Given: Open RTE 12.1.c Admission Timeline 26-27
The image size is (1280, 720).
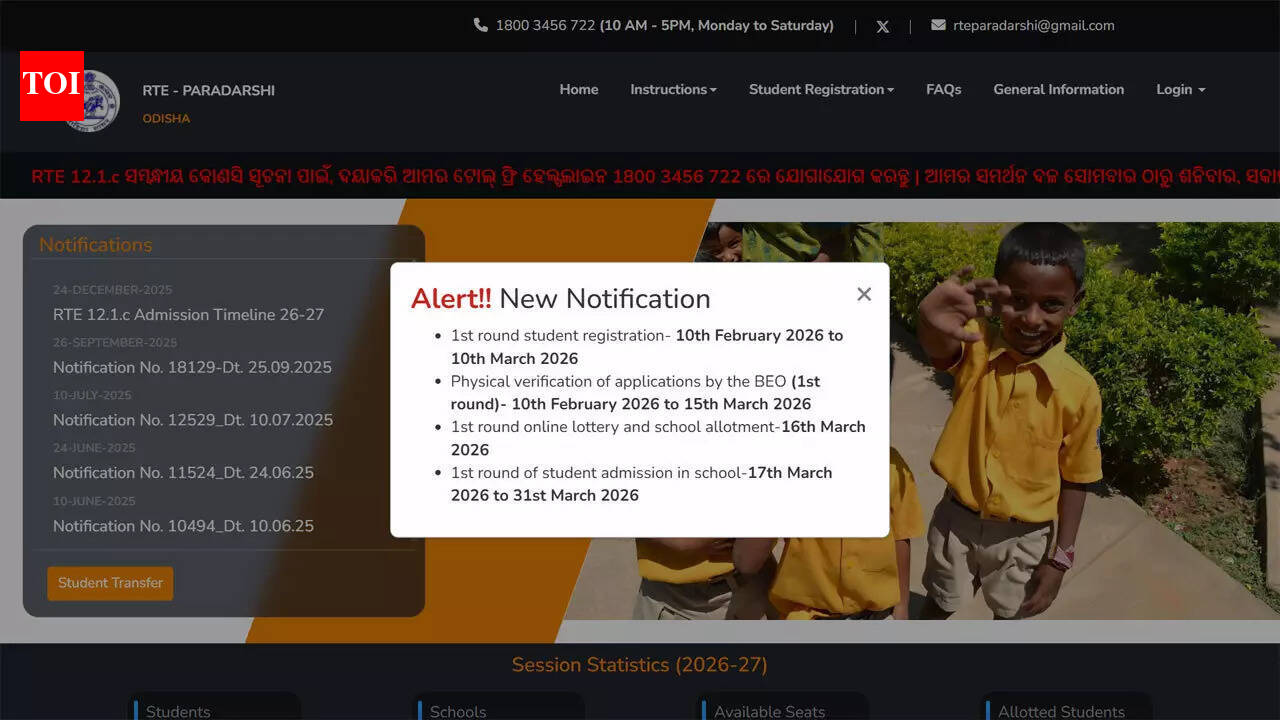Looking at the screenshot, I should (x=188, y=315).
